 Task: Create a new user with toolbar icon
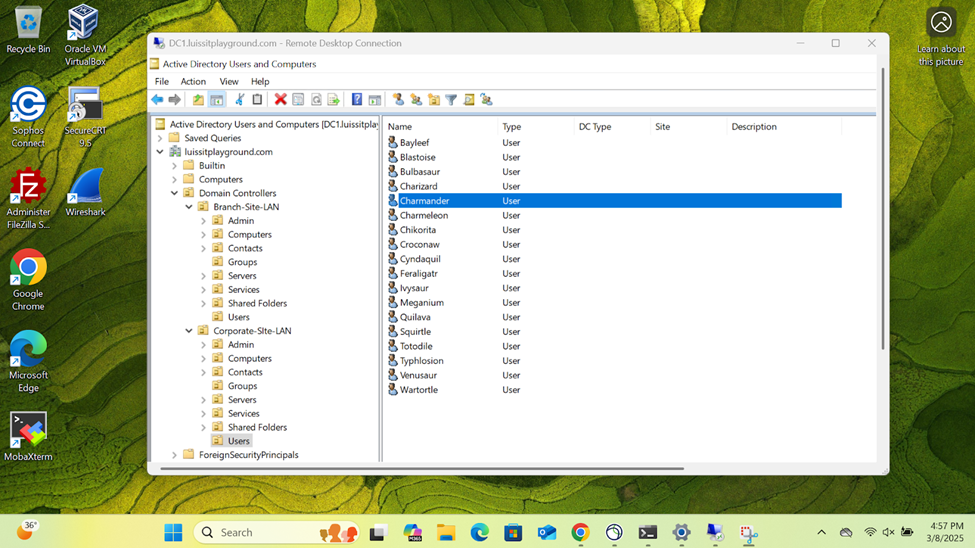click(x=398, y=100)
